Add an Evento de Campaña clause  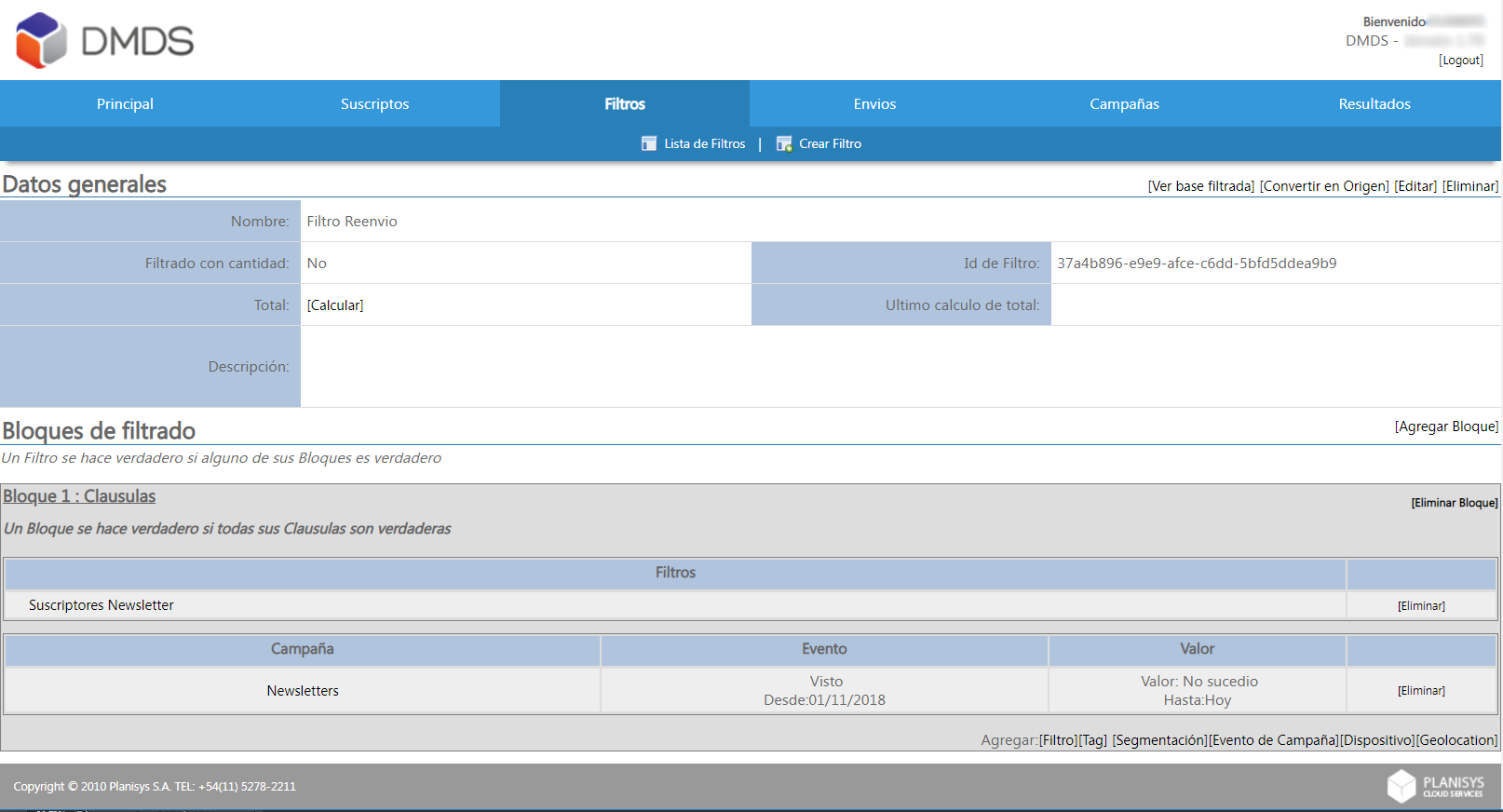[x=1274, y=740]
